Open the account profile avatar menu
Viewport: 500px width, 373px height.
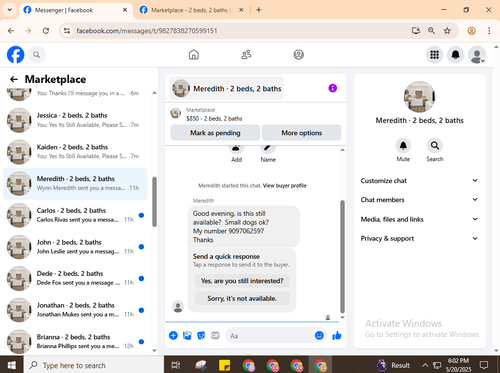point(477,55)
